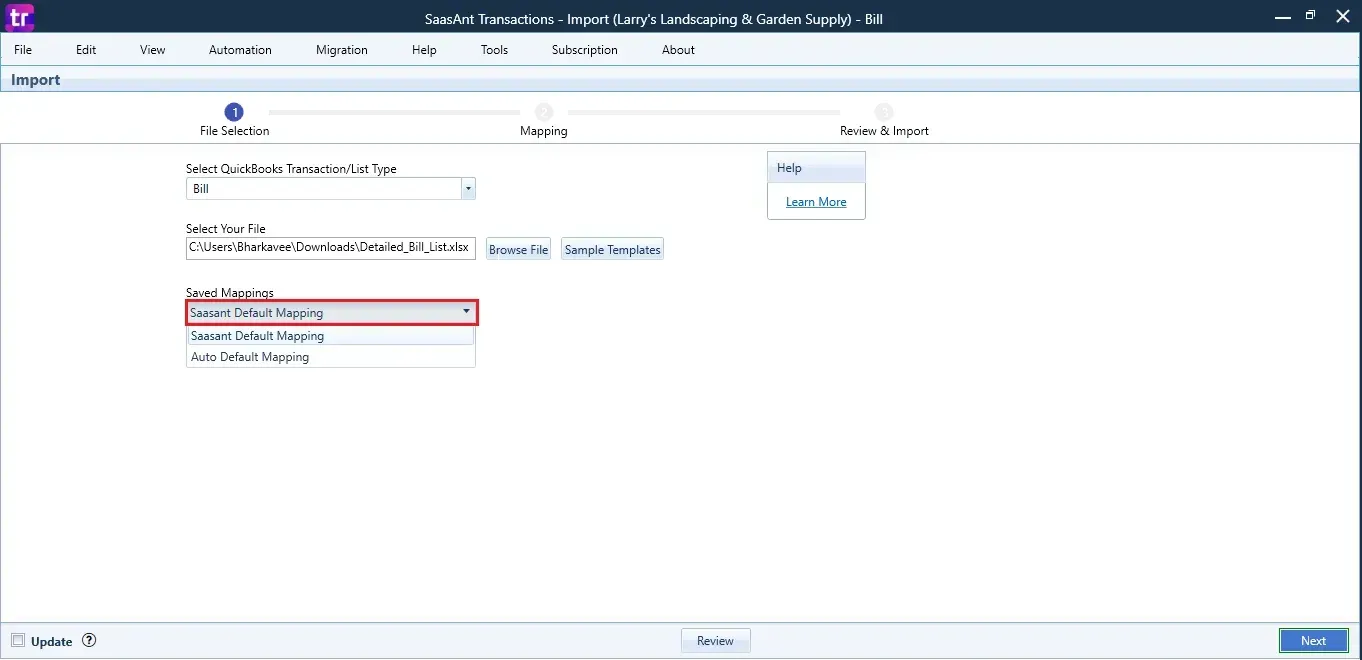Open the Migration menu
This screenshot has height=660, width=1362.
coord(341,50)
